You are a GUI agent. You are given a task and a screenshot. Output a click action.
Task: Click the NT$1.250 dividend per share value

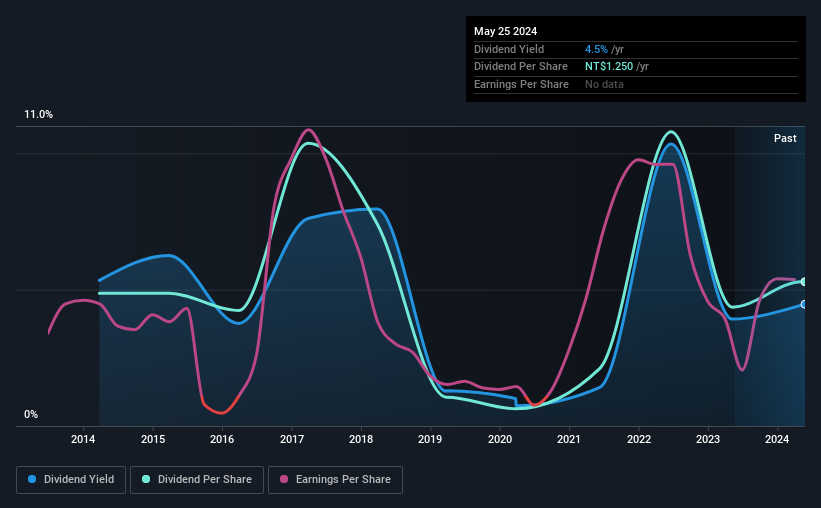(x=609, y=67)
